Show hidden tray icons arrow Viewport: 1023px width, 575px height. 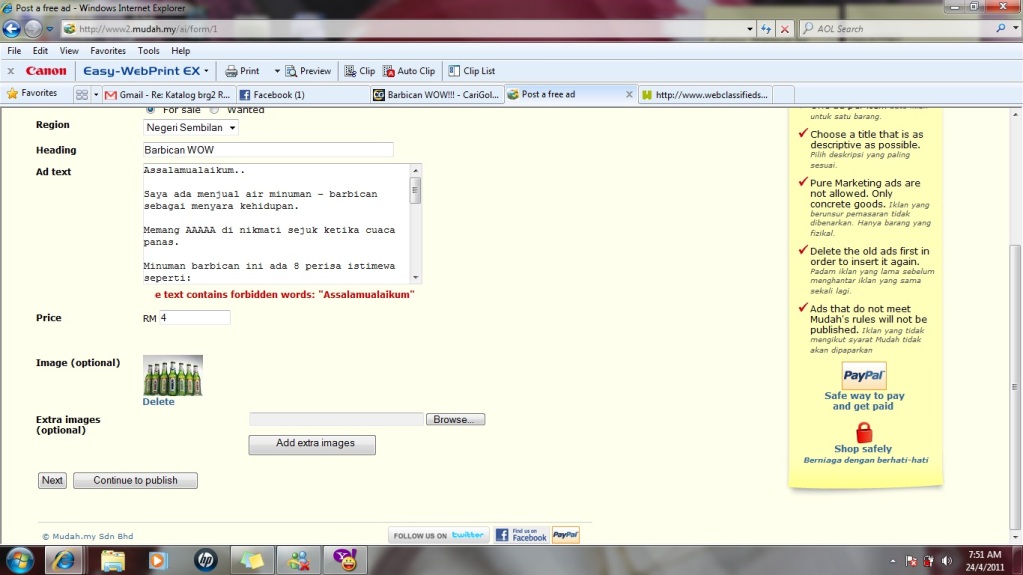pos(893,561)
